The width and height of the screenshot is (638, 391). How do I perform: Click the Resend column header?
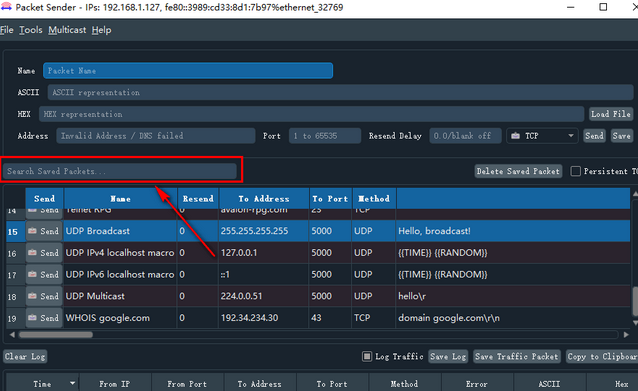(x=198, y=199)
